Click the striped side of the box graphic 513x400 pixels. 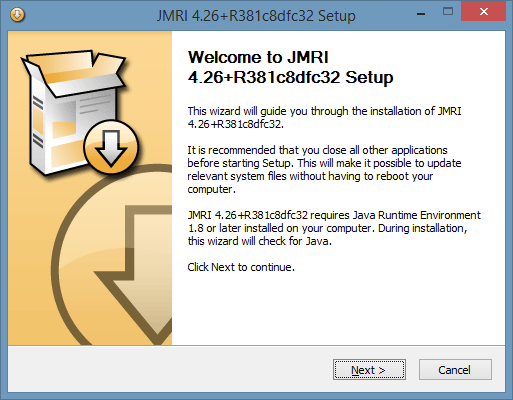[38, 122]
